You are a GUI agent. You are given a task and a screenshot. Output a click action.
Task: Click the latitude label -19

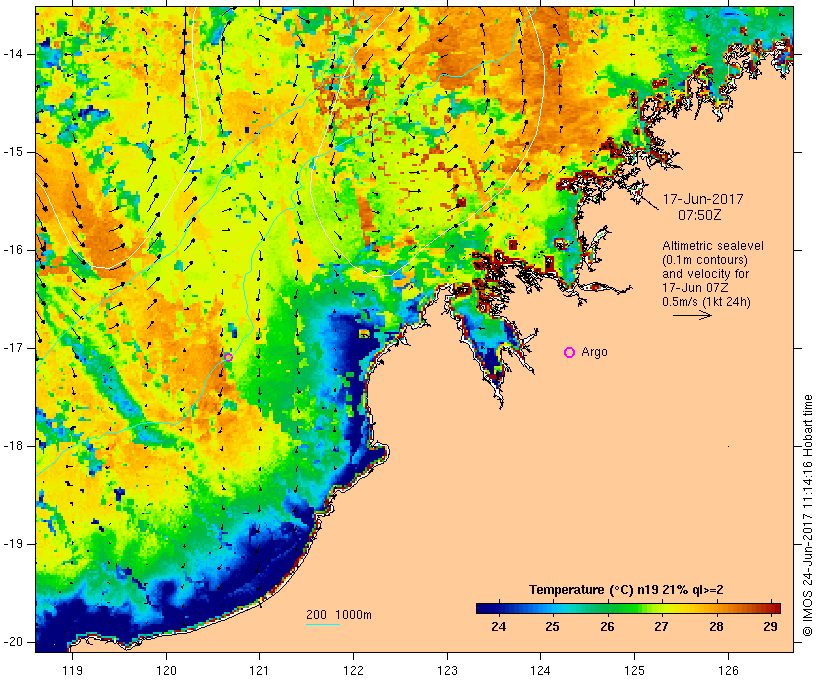coord(13,544)
